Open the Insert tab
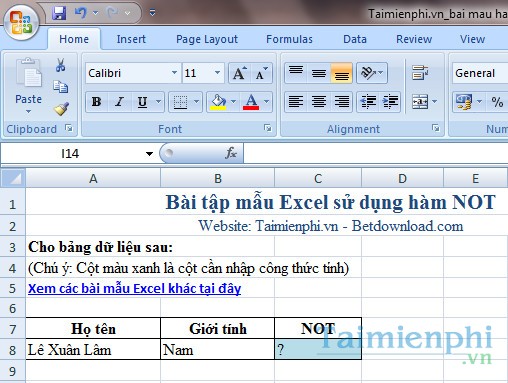Image resolution: width=508 pixels, height=383 pixels. coord(131,39)
